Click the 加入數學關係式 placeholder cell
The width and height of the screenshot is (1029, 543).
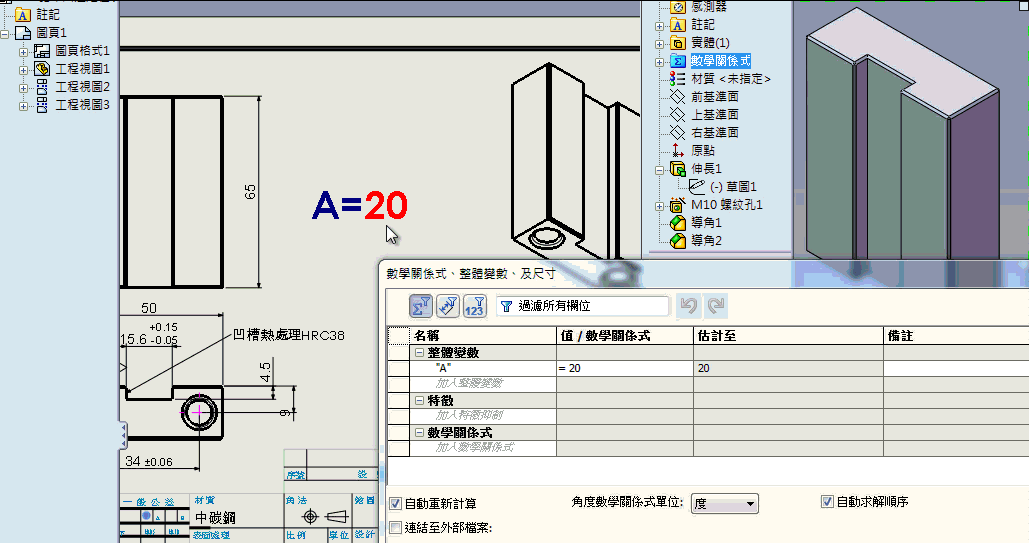tap(483, 448)
